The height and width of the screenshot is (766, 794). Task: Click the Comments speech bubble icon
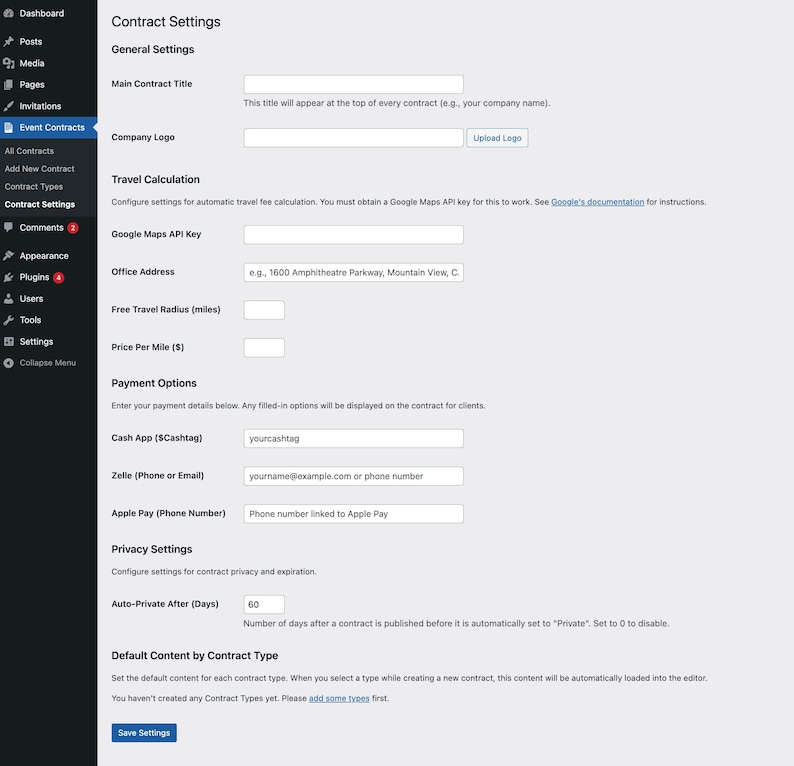point(9,227)
